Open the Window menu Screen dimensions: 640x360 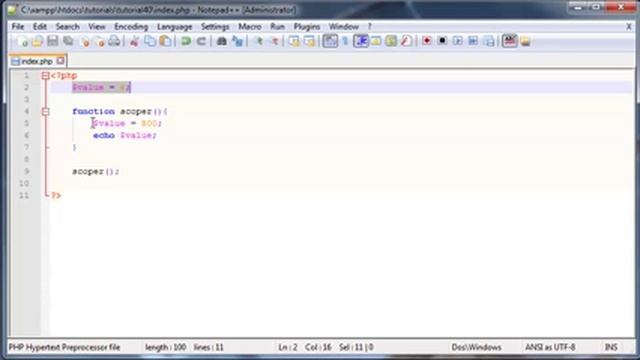coord(344,27)
